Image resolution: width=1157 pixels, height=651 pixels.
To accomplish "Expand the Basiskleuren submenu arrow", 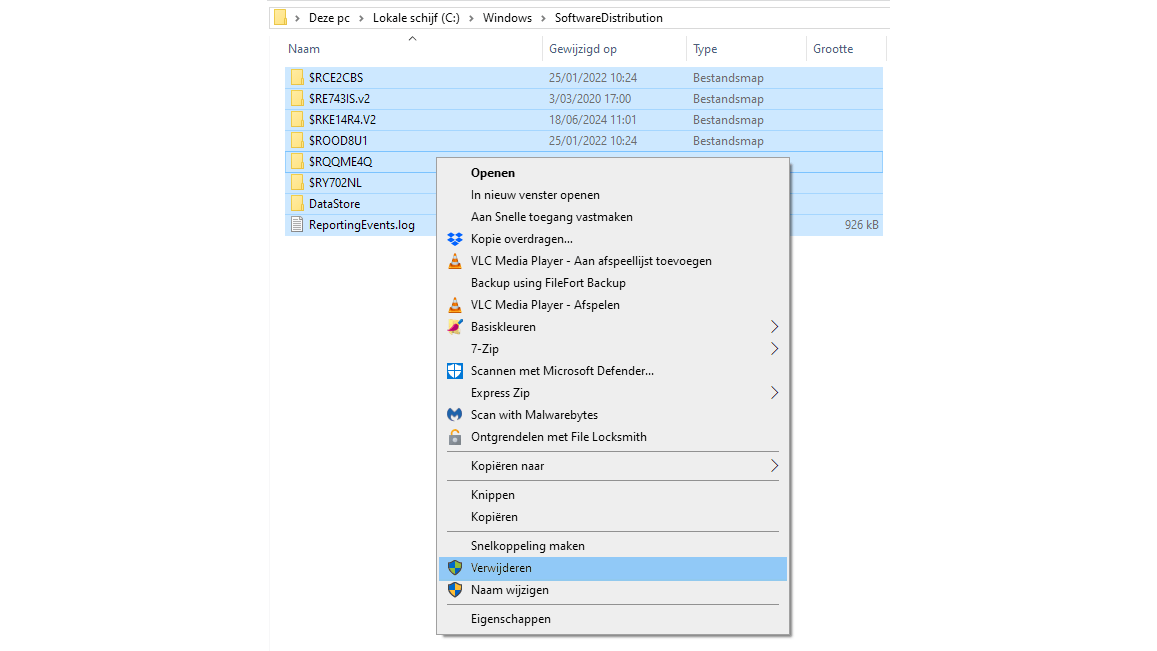I will (x=774, y=327).
